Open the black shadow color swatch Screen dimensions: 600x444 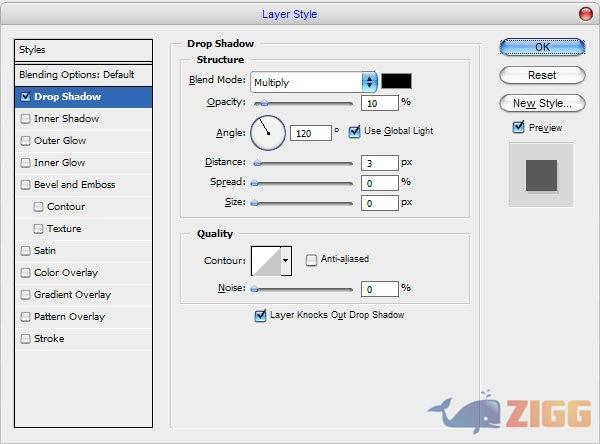(396, 81)
